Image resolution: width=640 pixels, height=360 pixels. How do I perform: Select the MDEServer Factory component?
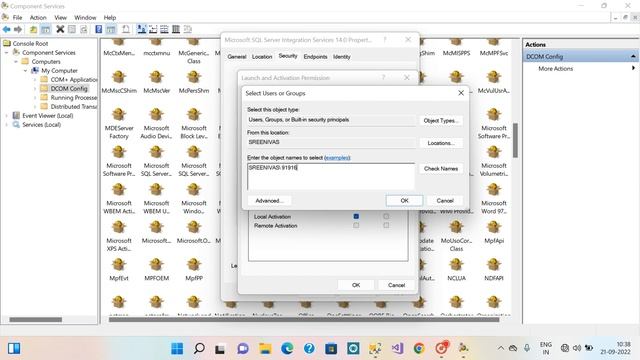(x=119, y=123)
